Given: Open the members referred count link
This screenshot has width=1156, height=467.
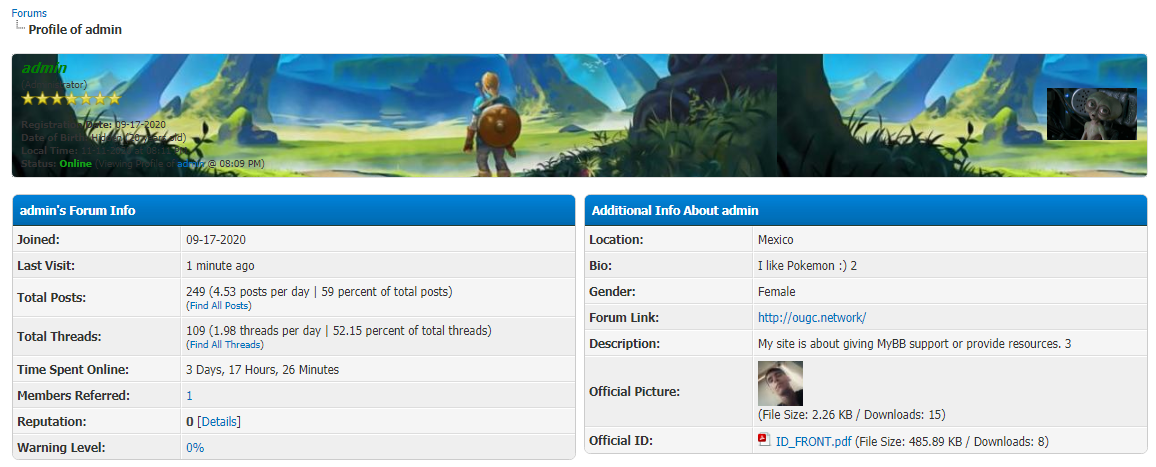Looking at the screenshot, I should pyautogui.click(x=190, y=396).
